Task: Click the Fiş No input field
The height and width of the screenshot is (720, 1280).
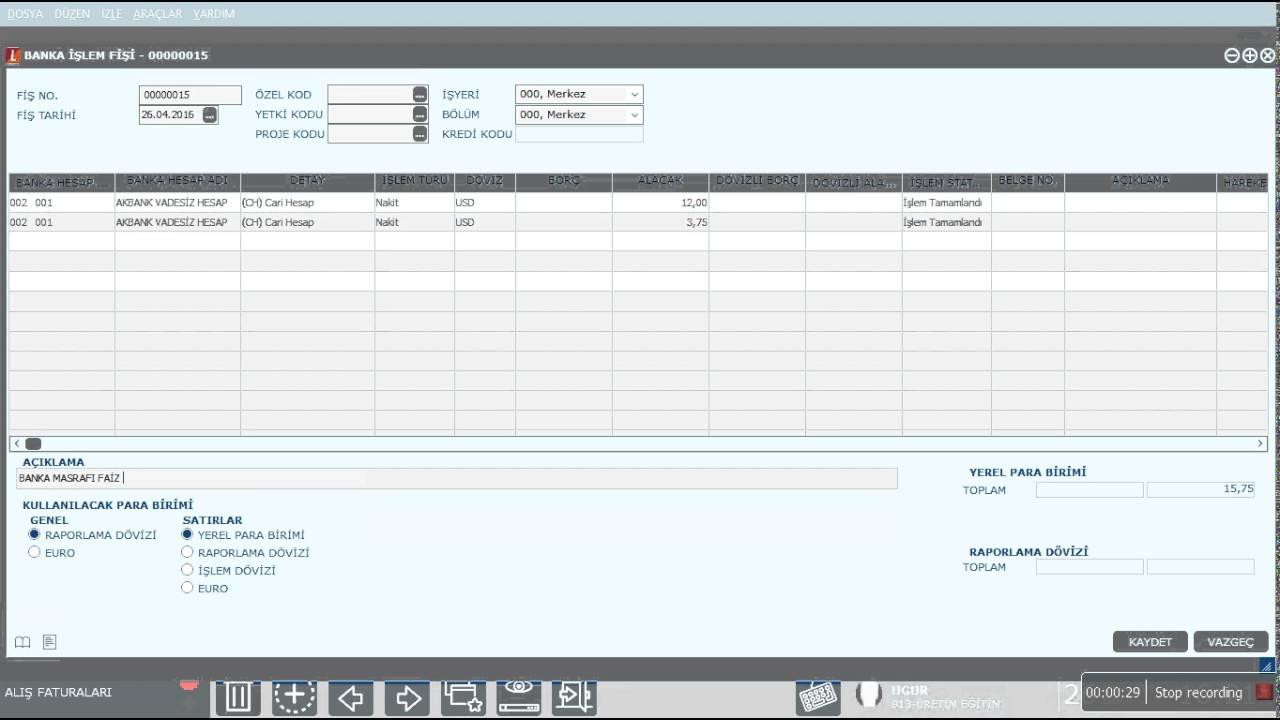Action: pyautogui.click(x=190, y=95)
